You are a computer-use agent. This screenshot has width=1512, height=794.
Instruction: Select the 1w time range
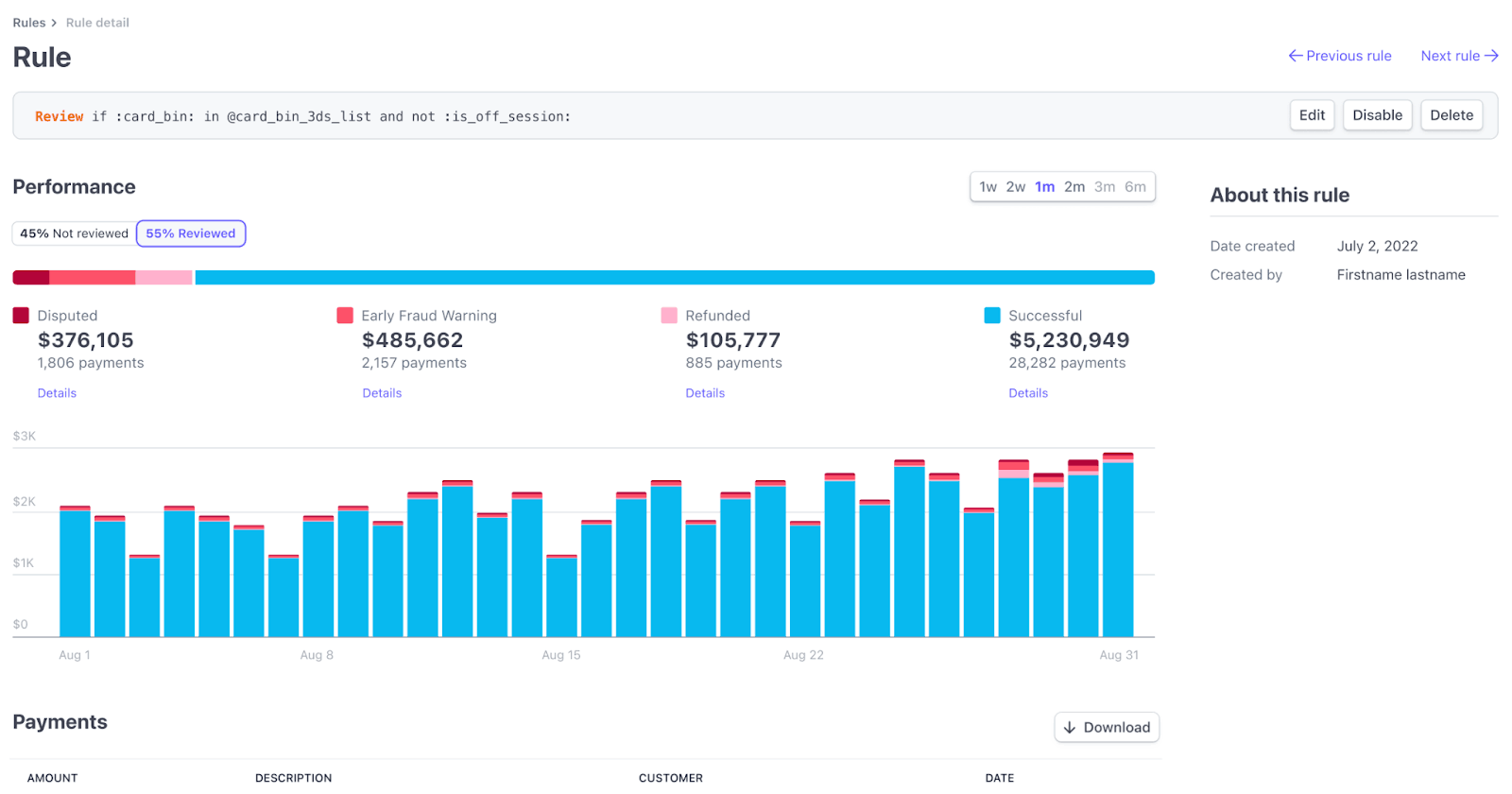[x=988, y=187]
